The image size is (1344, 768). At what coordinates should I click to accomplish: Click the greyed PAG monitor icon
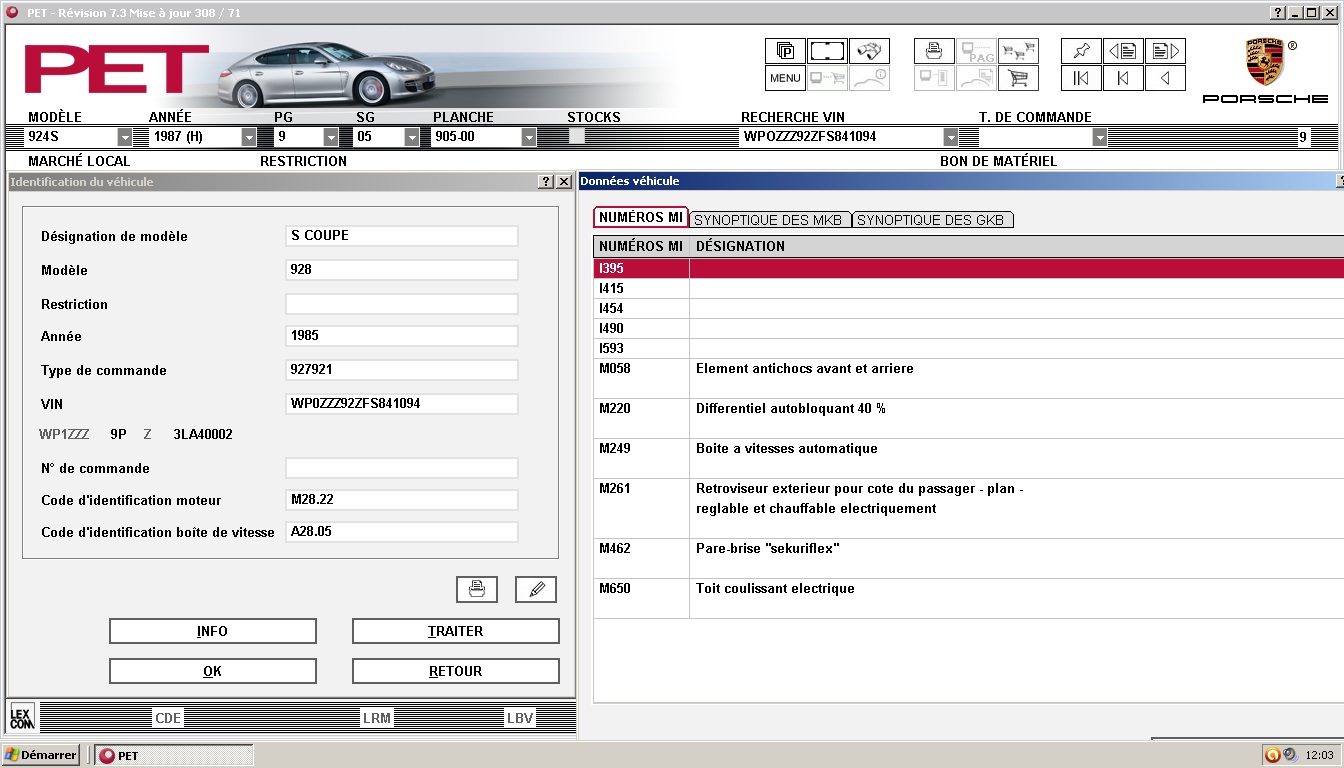tap(976, 51)
